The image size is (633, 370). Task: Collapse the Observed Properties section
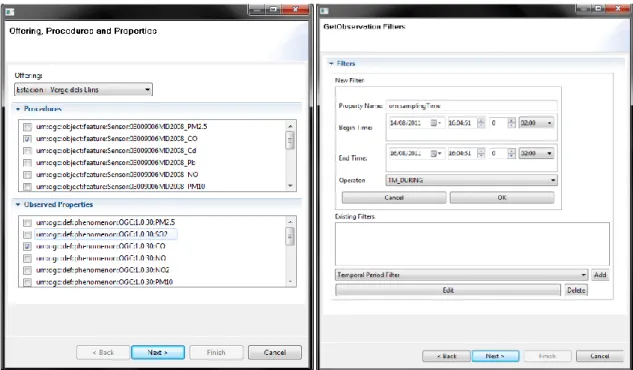click(x=18, y=205)
